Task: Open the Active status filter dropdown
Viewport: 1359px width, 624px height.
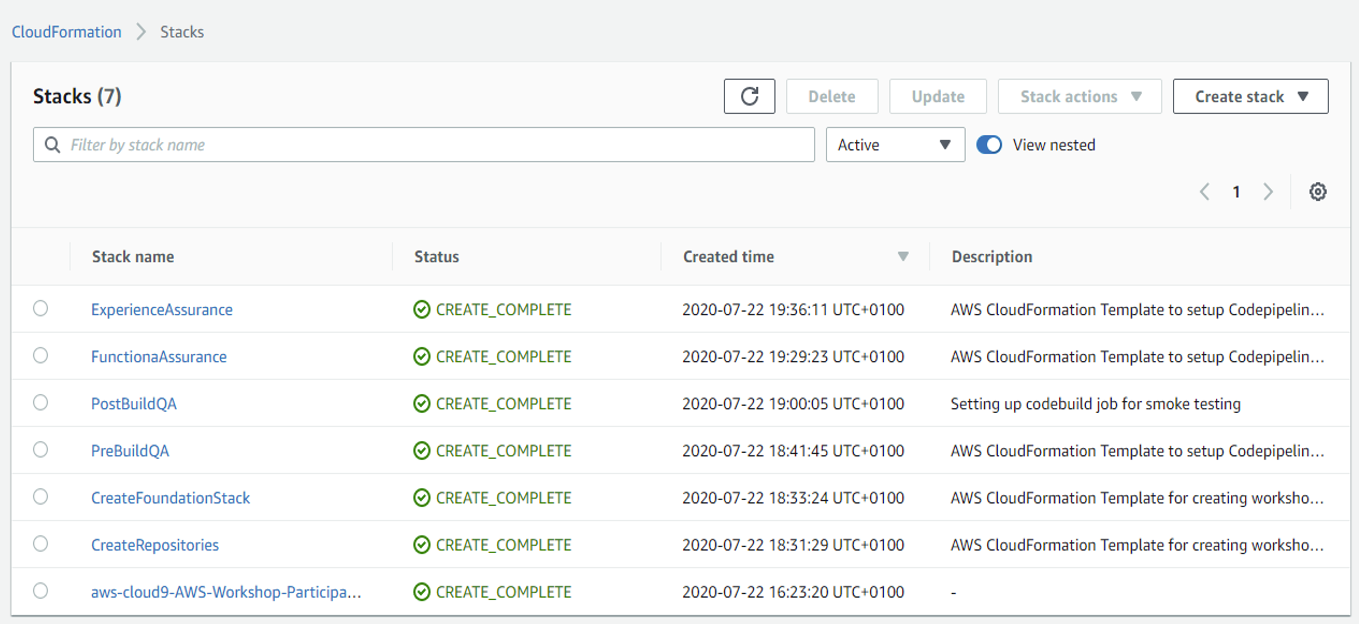Action: tap(895, 145)
